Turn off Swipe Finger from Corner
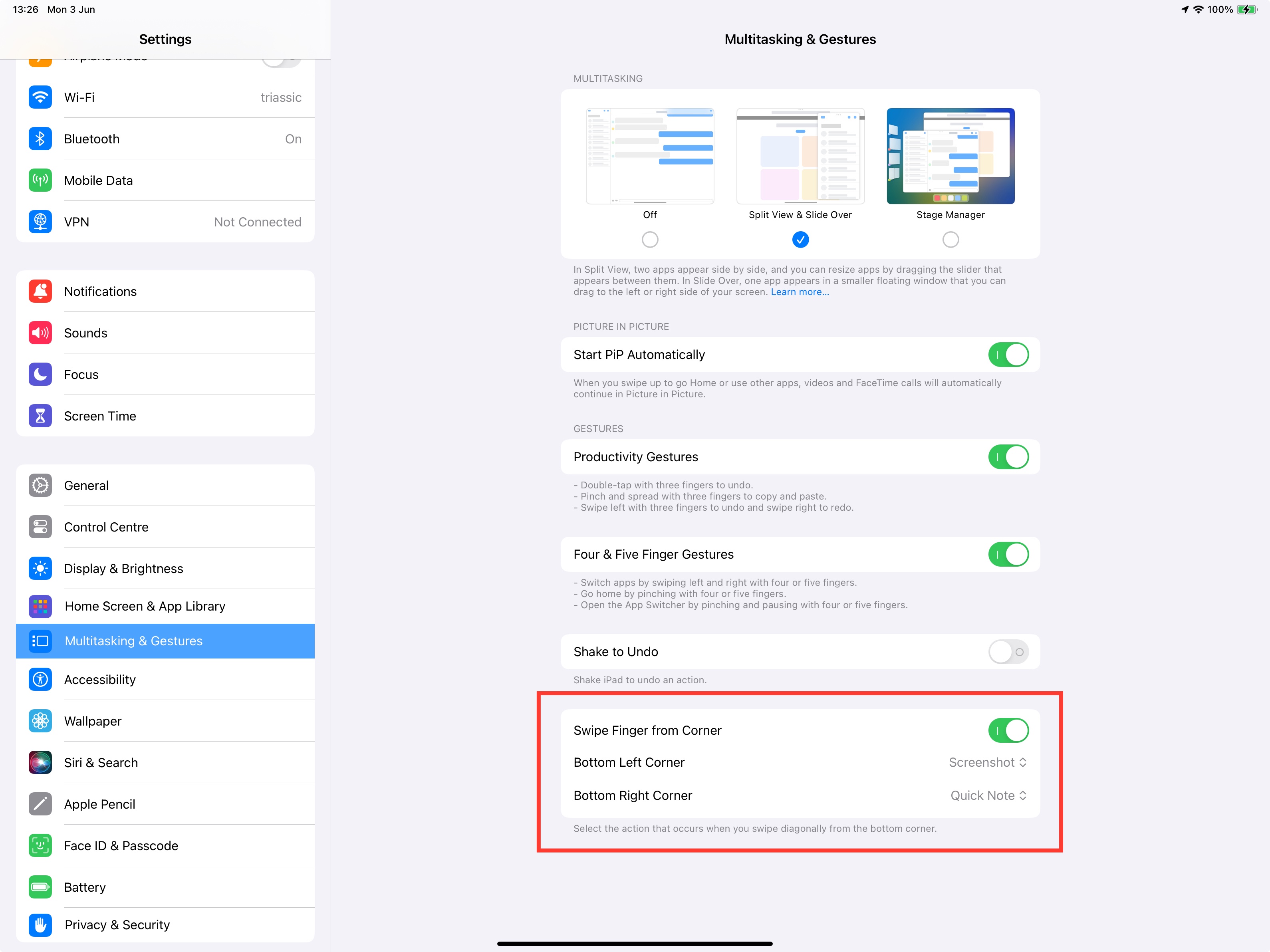 [x=1008, y=730]
